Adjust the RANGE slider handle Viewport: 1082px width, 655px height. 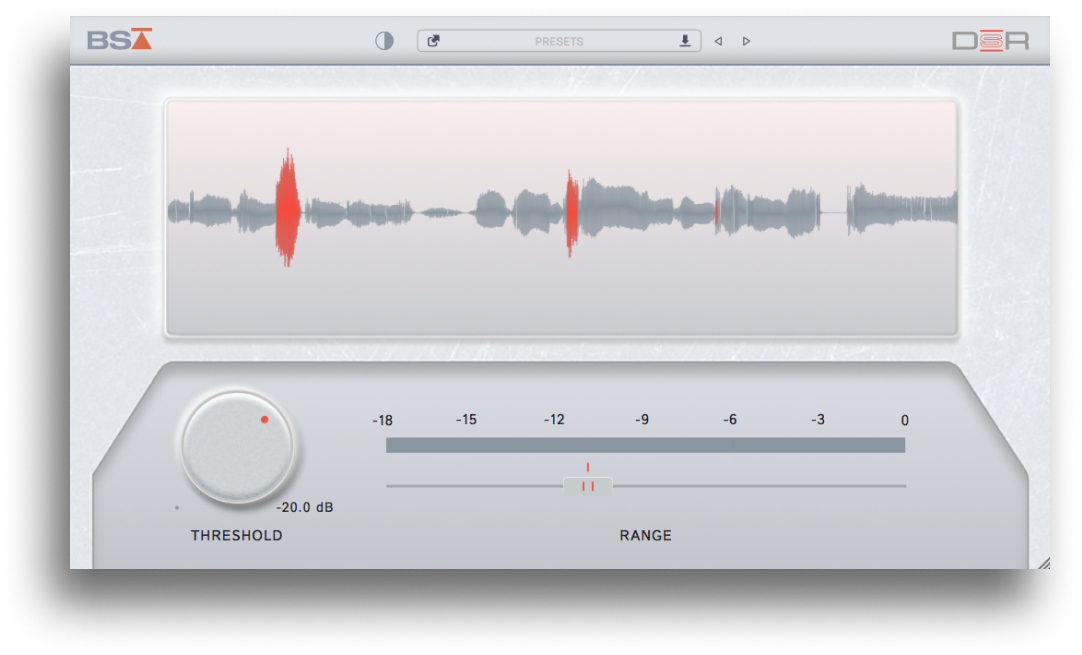click(588, 486)
